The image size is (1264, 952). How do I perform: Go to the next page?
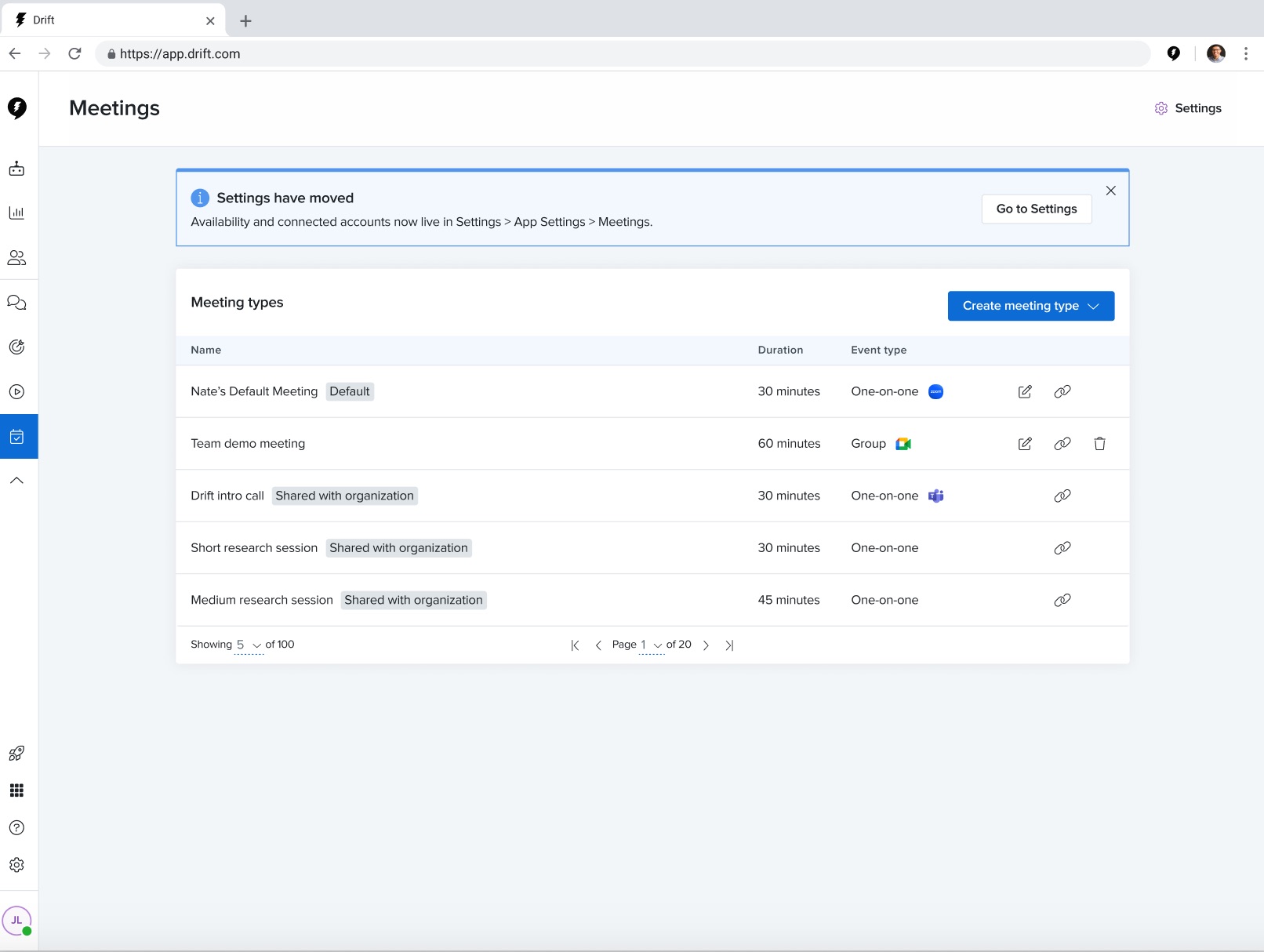pos(706,645)
